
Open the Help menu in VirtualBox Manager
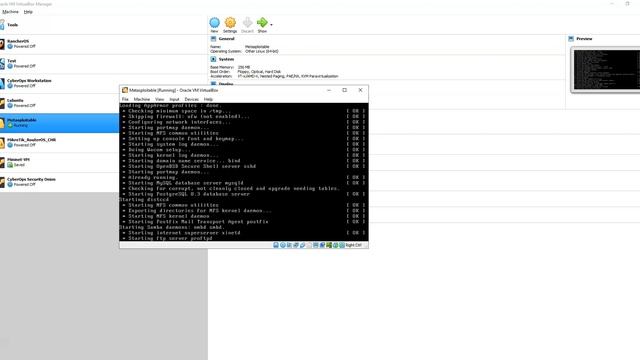(28, 12)
